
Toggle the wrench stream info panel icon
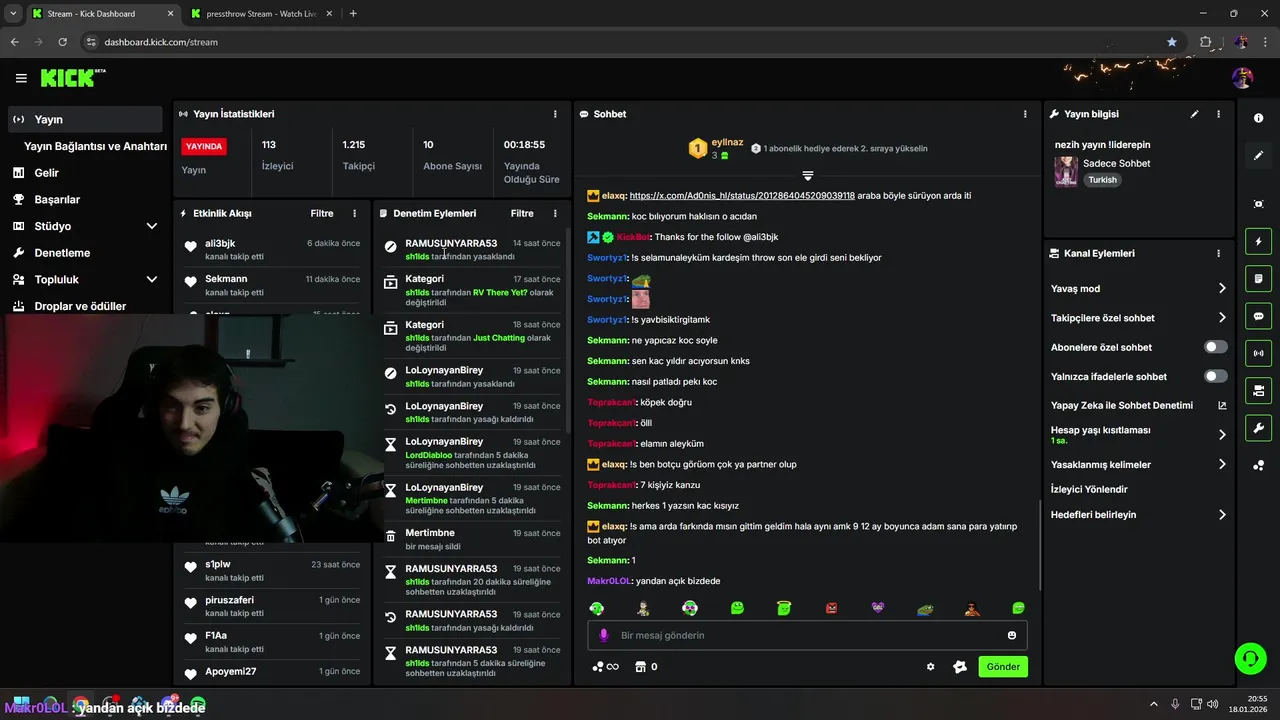click(1258, 428)
